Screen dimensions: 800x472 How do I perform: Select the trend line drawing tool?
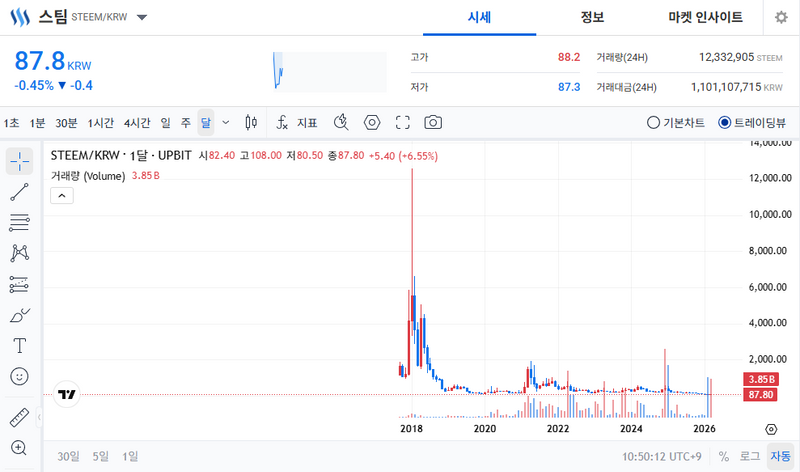click(x=19, y=192)
